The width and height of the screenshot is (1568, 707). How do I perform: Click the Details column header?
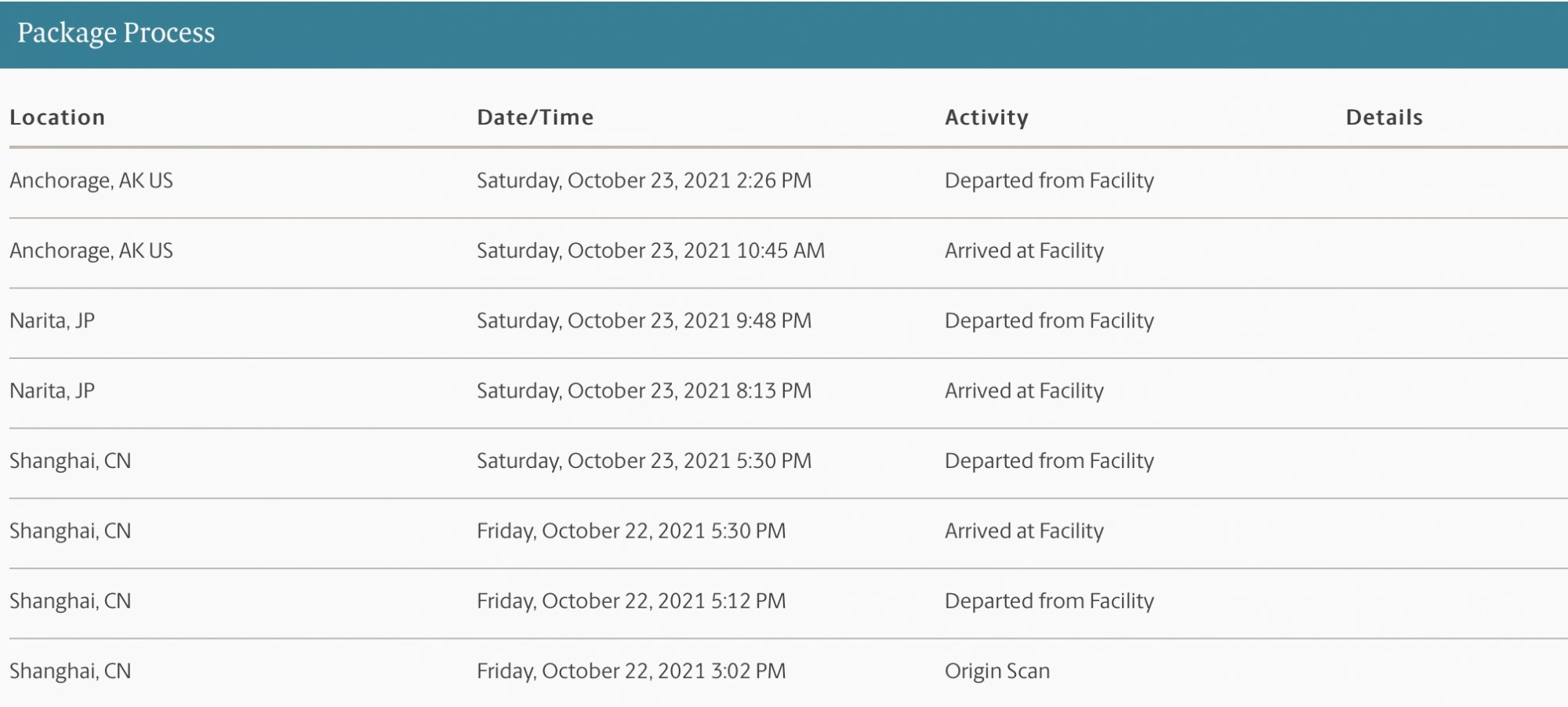coord(1384,118)
